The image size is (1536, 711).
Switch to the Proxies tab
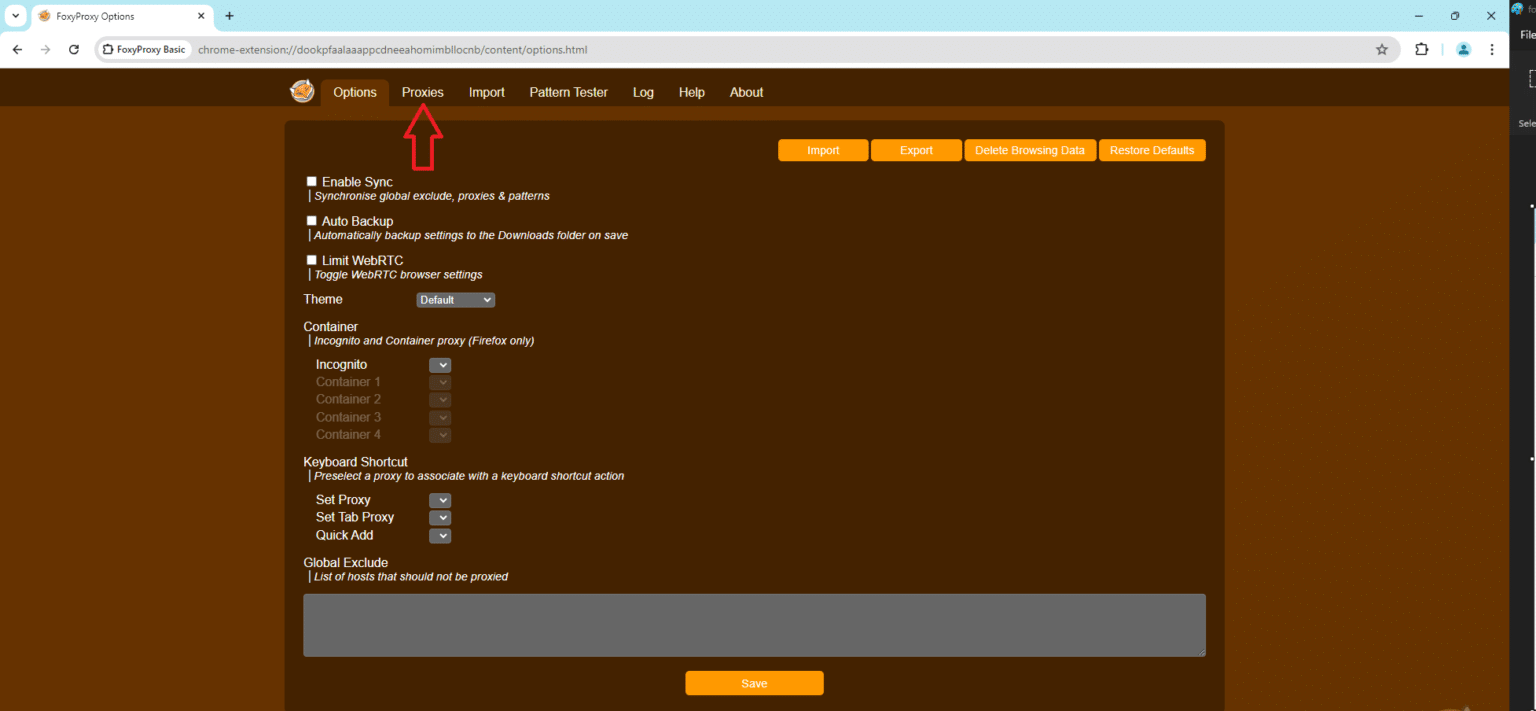[x=422, y=92]
